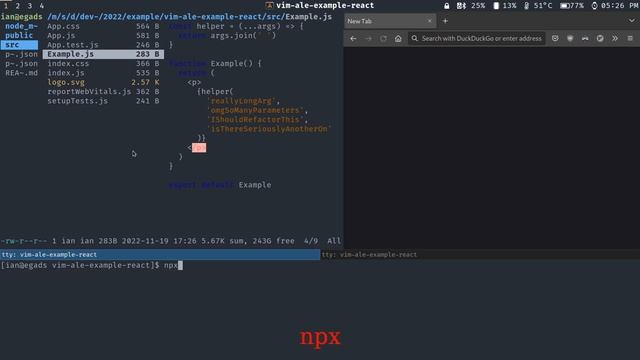This screenshot has width=640, height=360.
Task: Click the lock icon in status bar
Action: coord(447,6)
